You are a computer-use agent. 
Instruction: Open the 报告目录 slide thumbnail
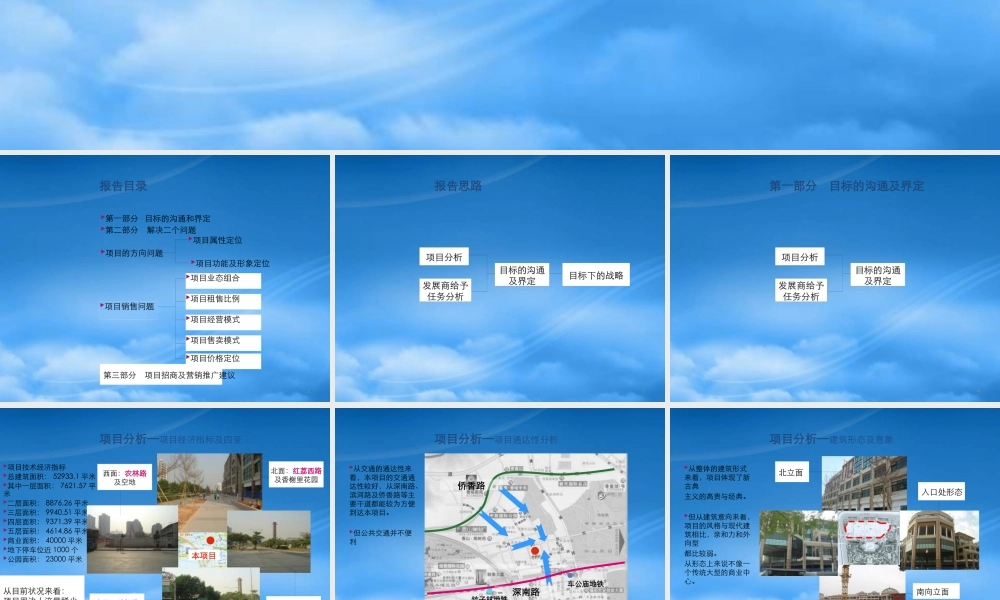click(165, 278)
